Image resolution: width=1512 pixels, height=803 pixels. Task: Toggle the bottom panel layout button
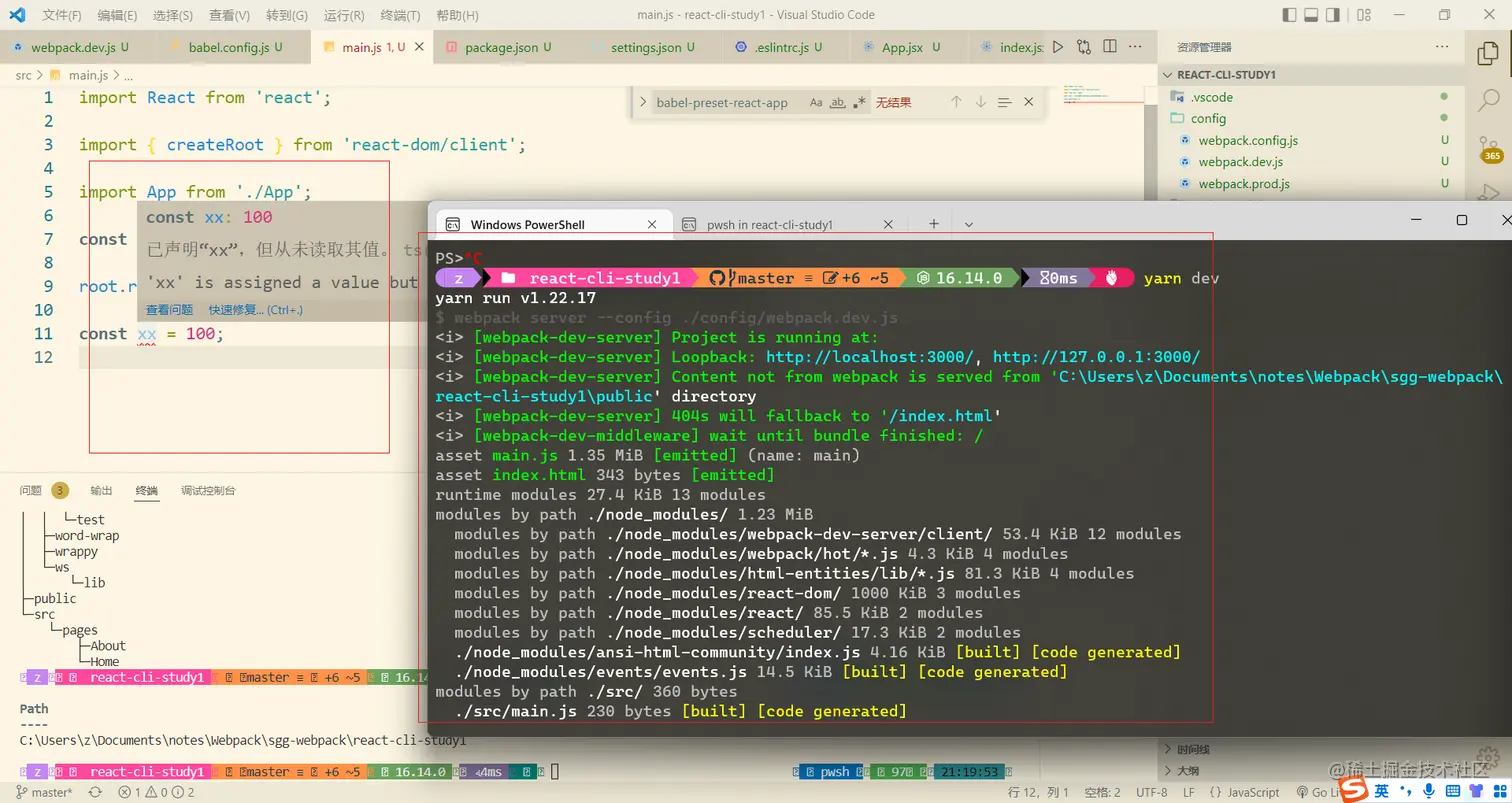click(x=1311, y=15)
